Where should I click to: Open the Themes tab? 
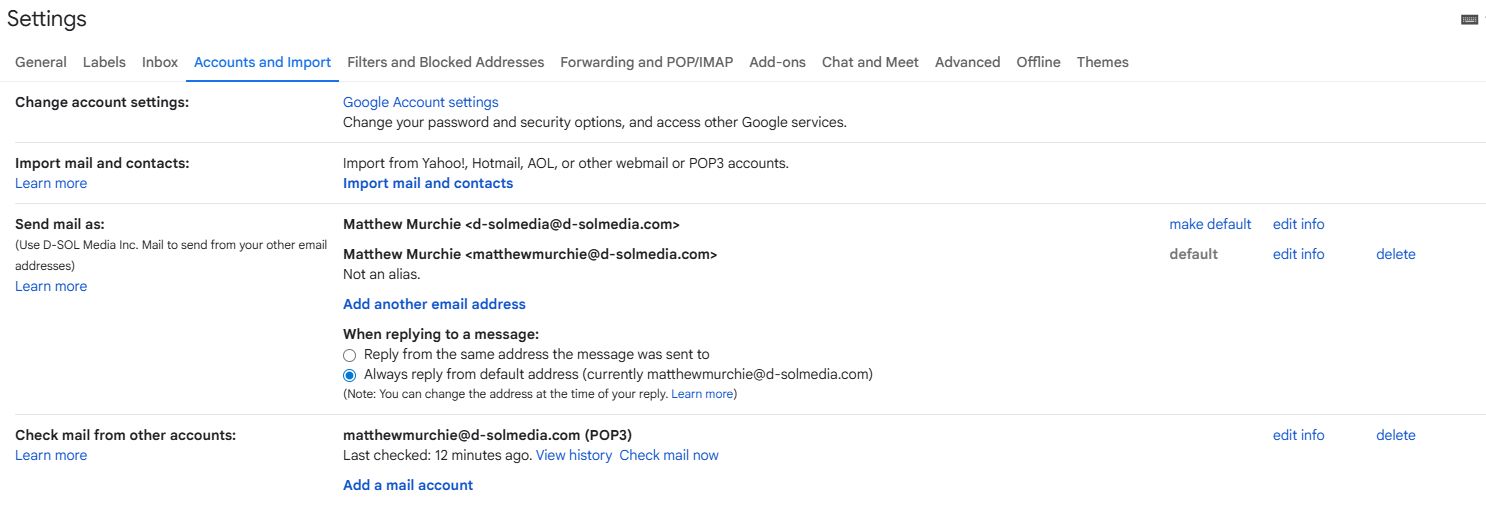click(x=1102, y=62)
